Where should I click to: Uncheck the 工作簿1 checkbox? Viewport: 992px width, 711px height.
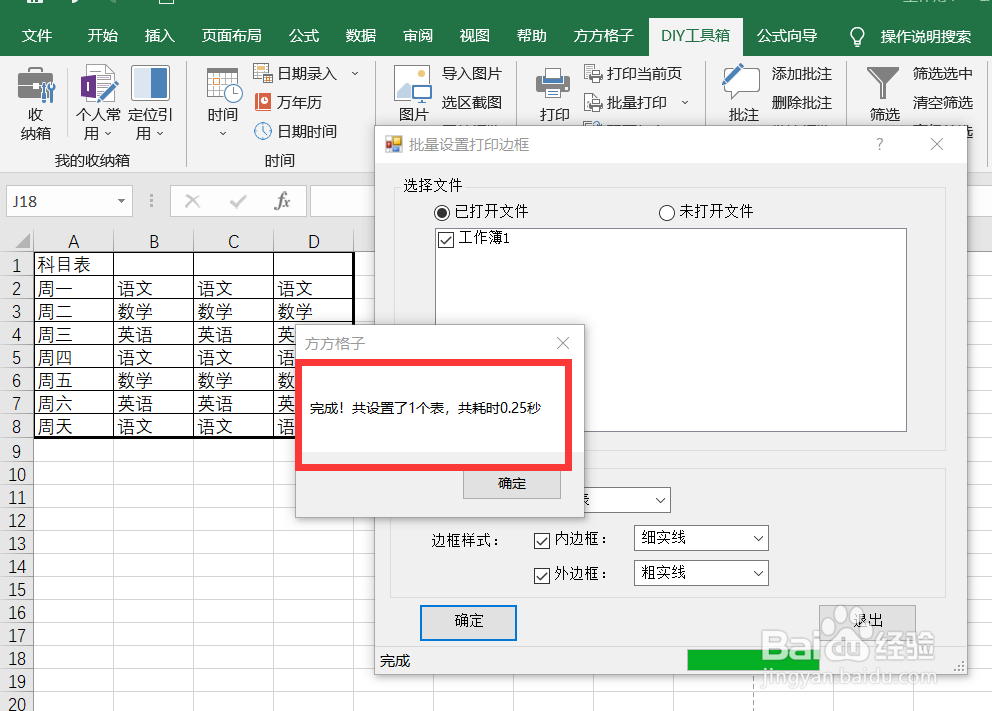[445, 240]
